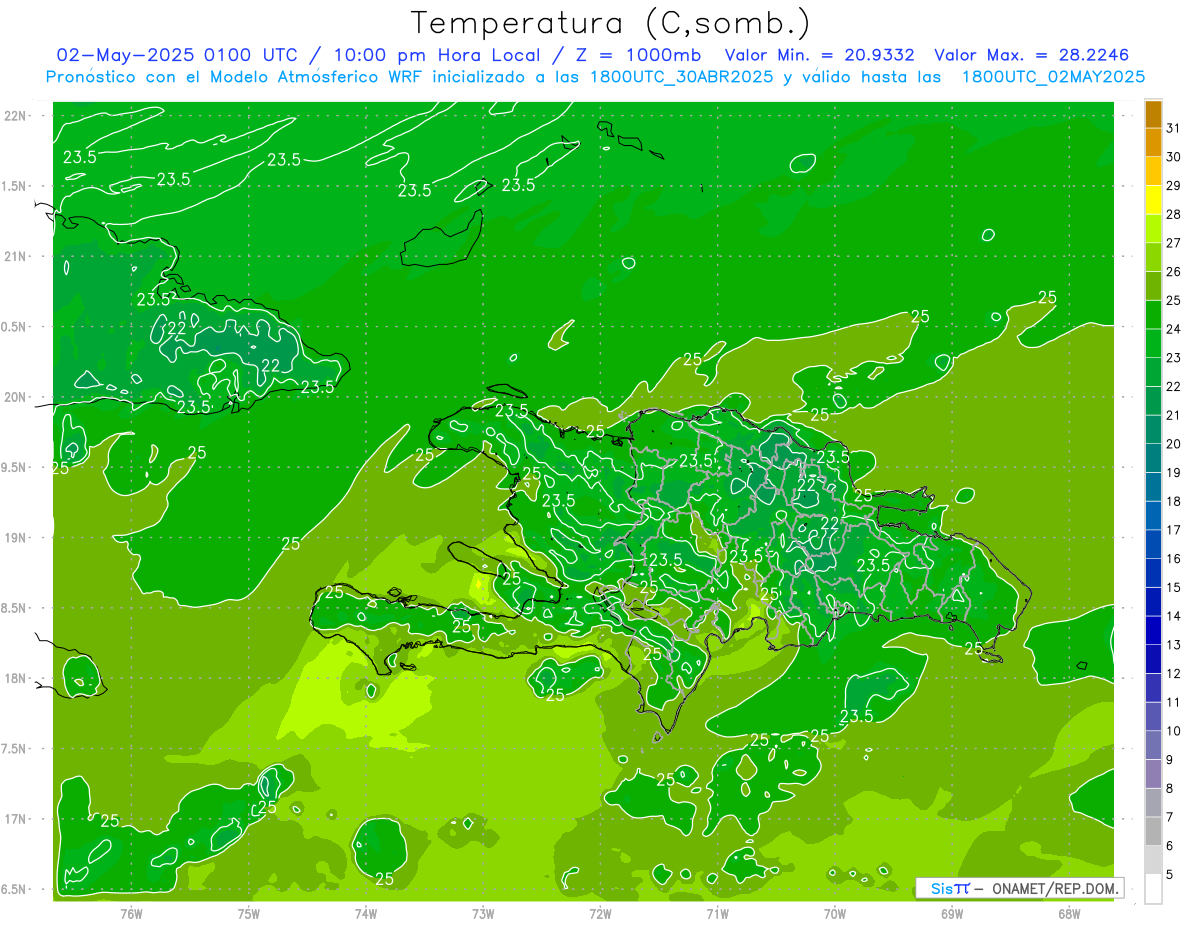This screenshot has height=927, width=1200.
Task: Click the "76W" longitude axis label
Action: (x=131, y=913)
